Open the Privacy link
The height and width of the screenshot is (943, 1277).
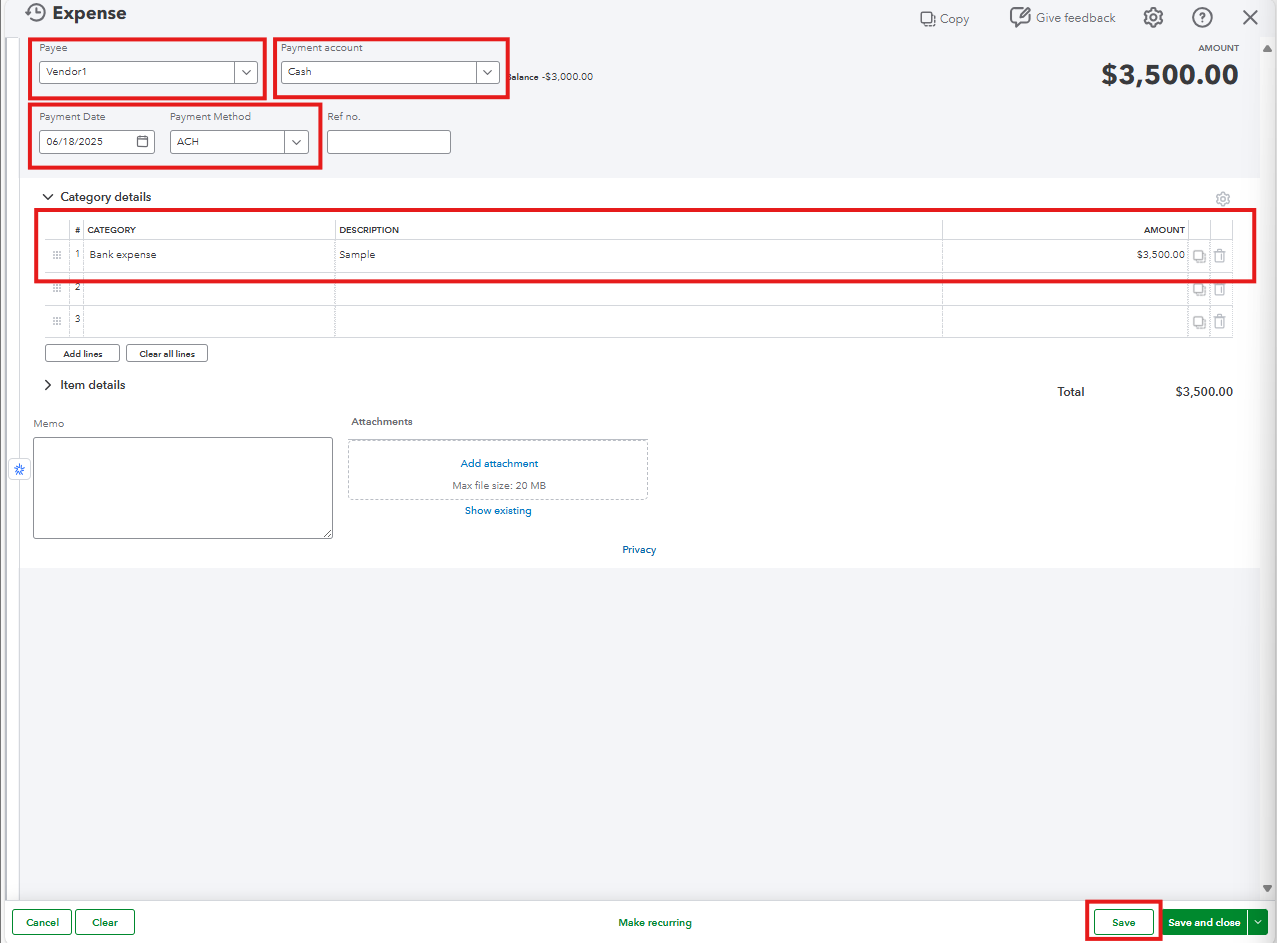[639, 550]
